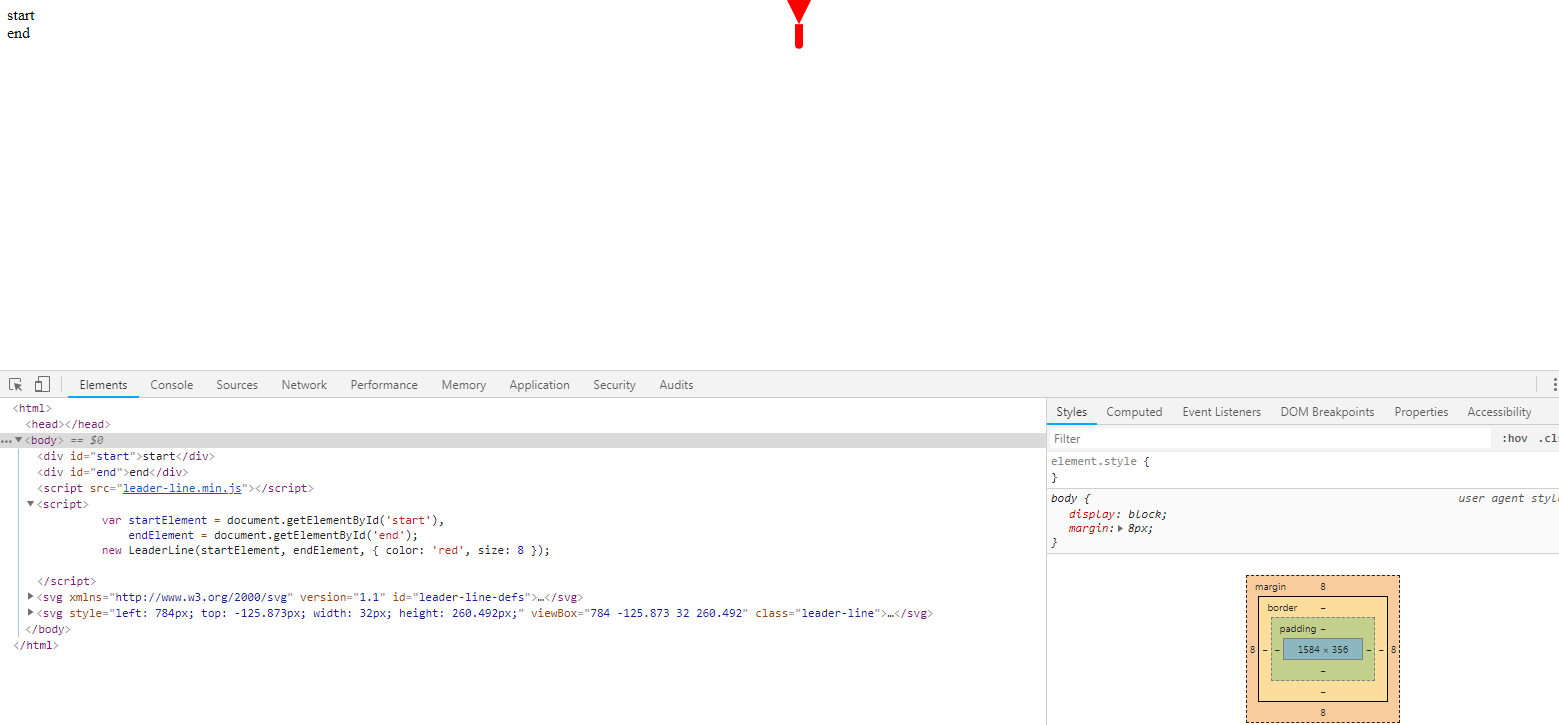Switch to the Network panel

tap(303, 384)
